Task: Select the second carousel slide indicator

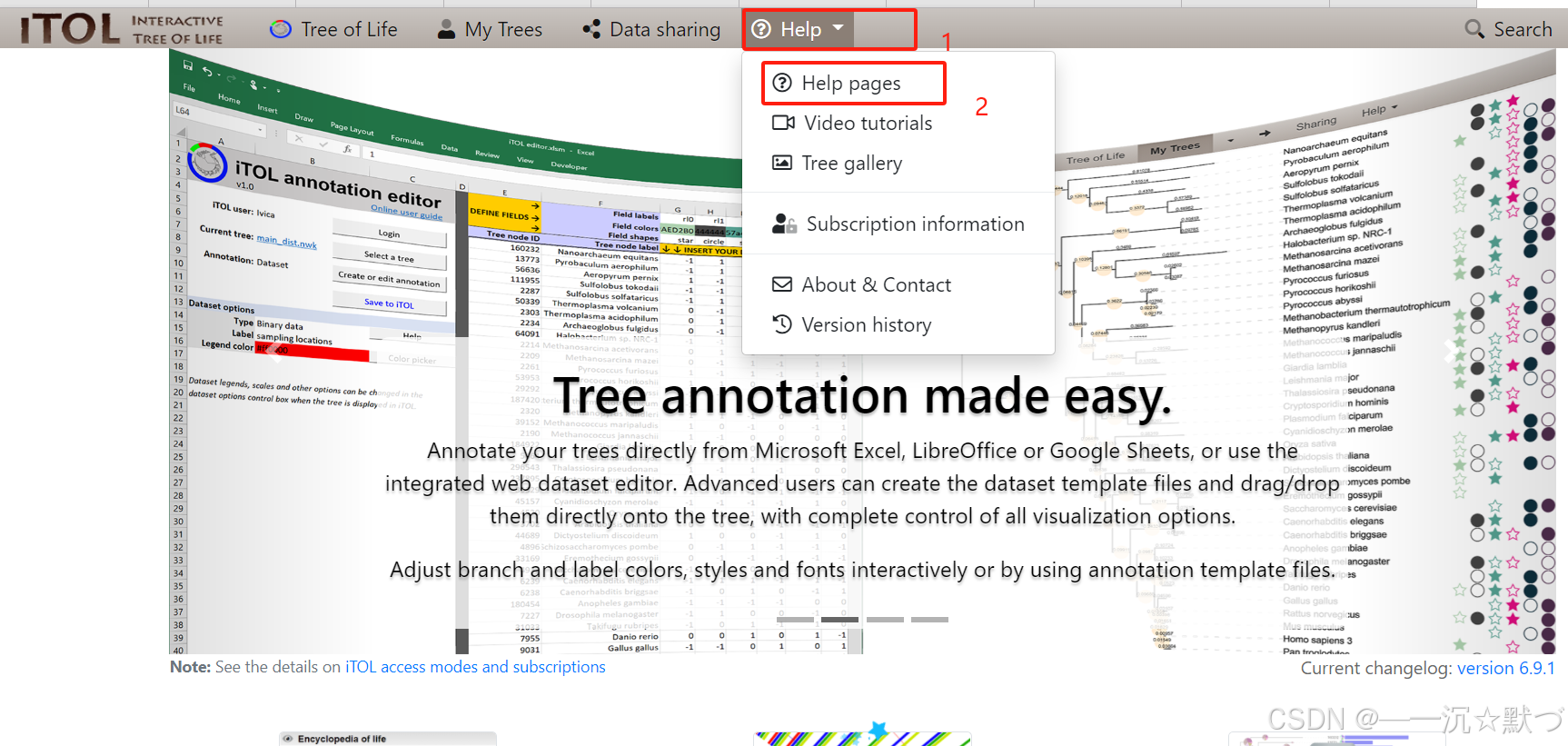Action: click(840, 619)
